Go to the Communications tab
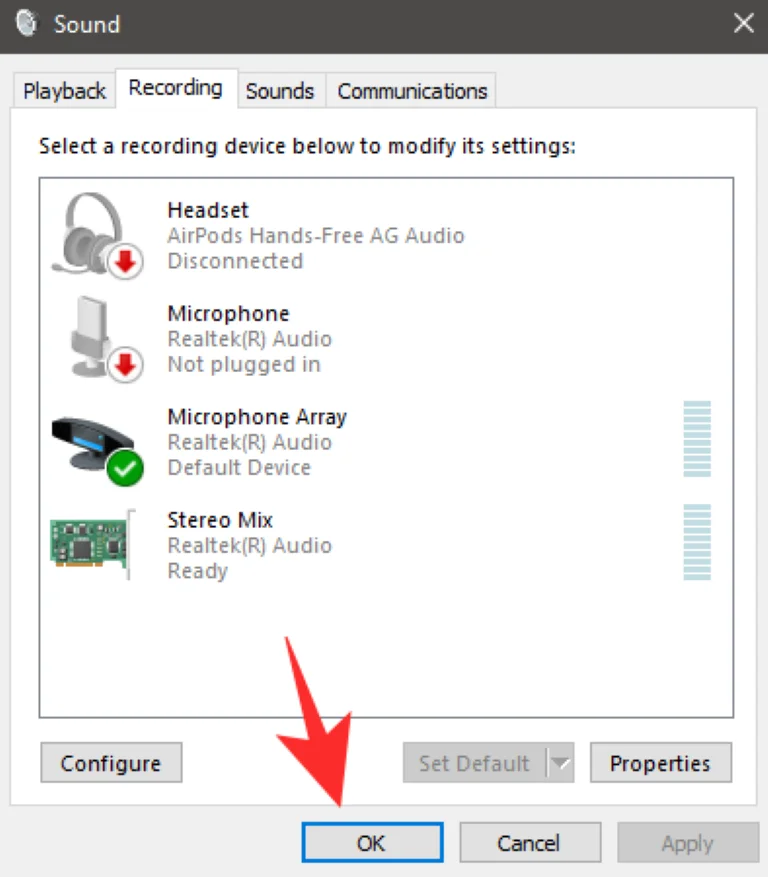Viewport: 768px width, 877px height. click(411, 91)
